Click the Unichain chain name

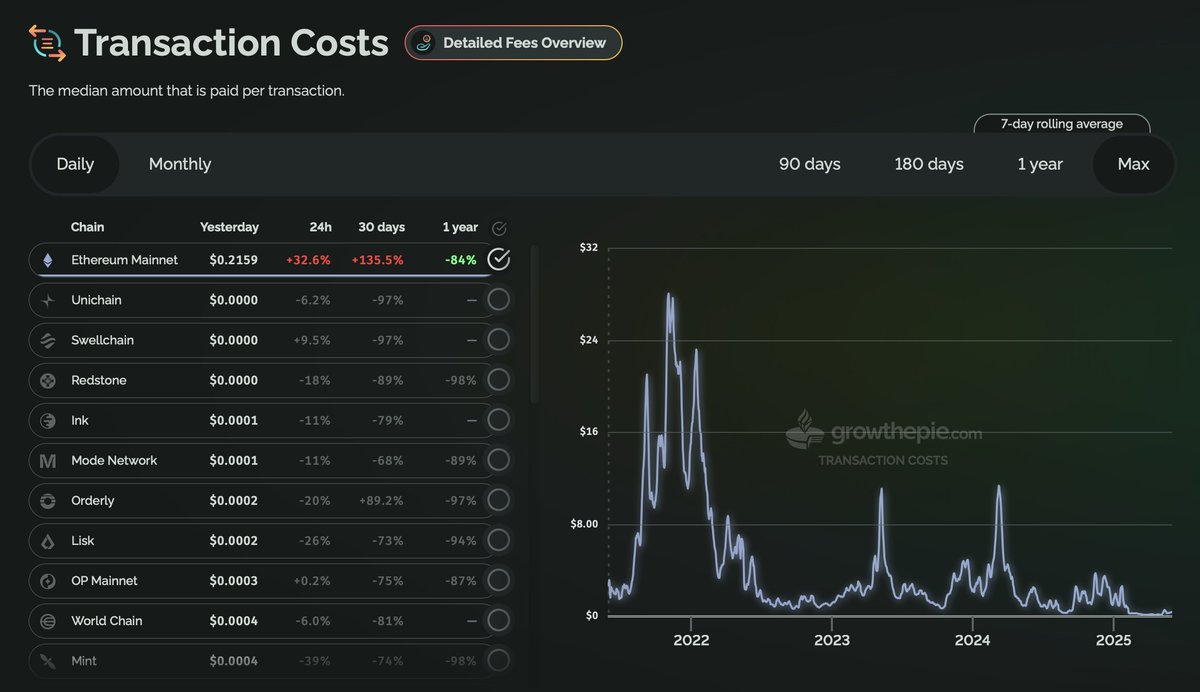[96, 300]
